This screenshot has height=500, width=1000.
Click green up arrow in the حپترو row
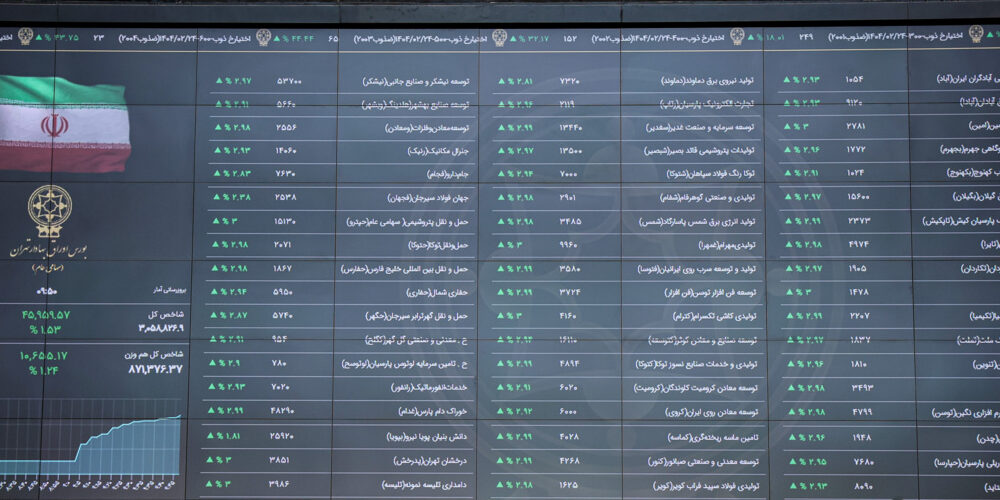coord(217,221)
